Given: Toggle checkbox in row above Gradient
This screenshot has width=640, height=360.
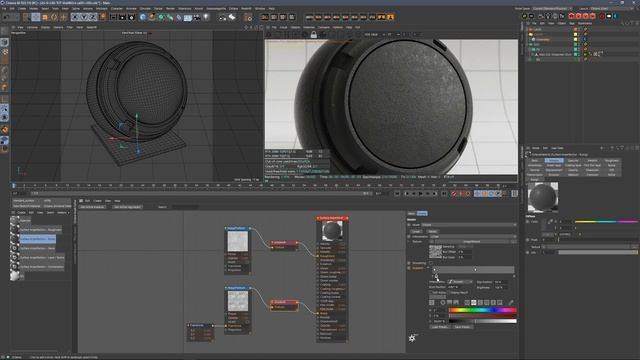Looking at the screenshot, I should tap(431, 263).
